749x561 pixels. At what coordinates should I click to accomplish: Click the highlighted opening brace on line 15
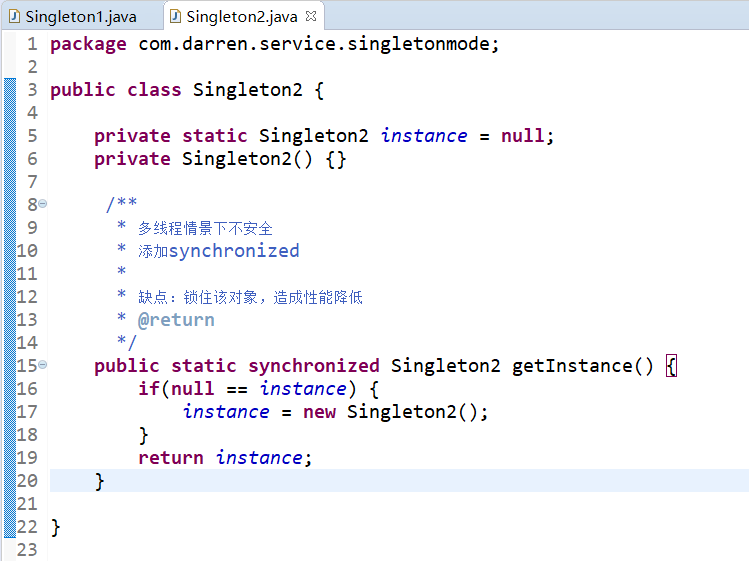[x=671, y=366]
